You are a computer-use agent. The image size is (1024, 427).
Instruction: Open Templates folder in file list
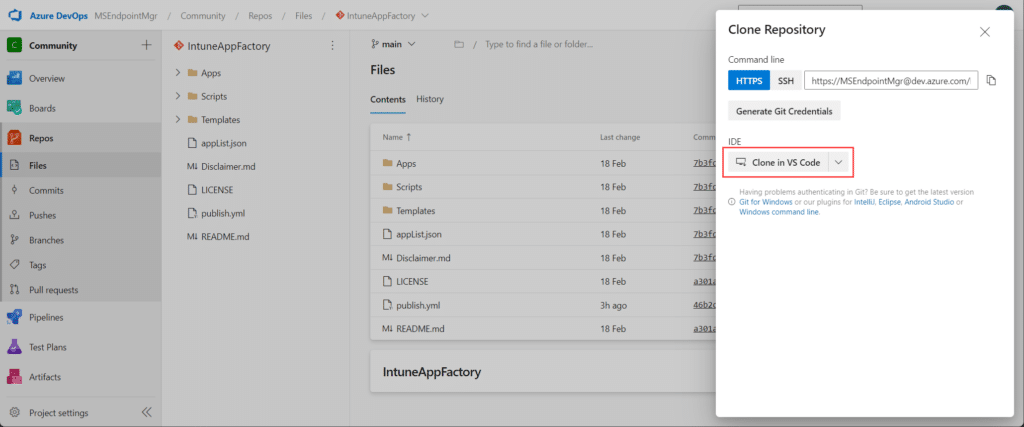(415, 210)
